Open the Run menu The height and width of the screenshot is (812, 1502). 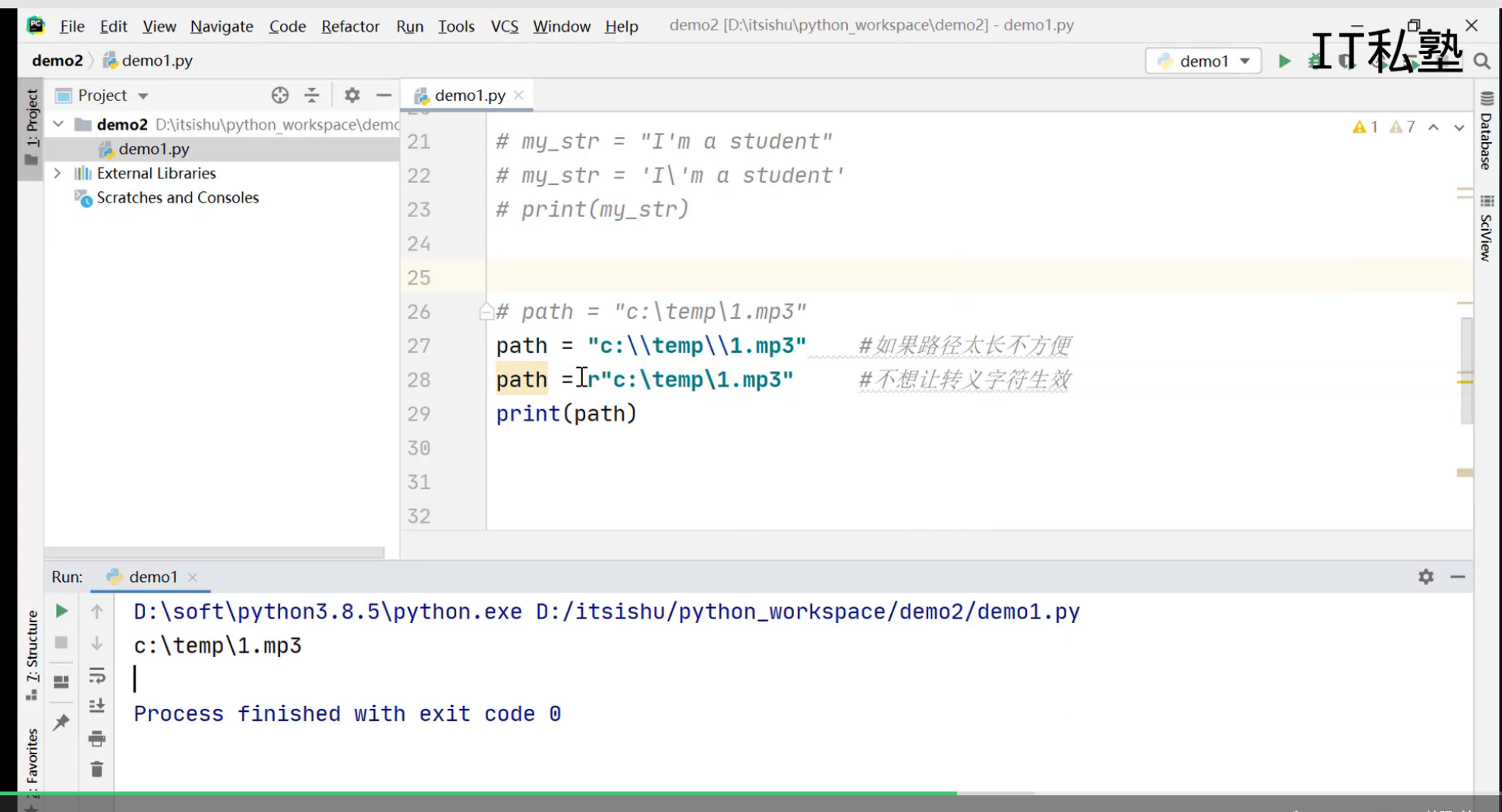point(409,26)
